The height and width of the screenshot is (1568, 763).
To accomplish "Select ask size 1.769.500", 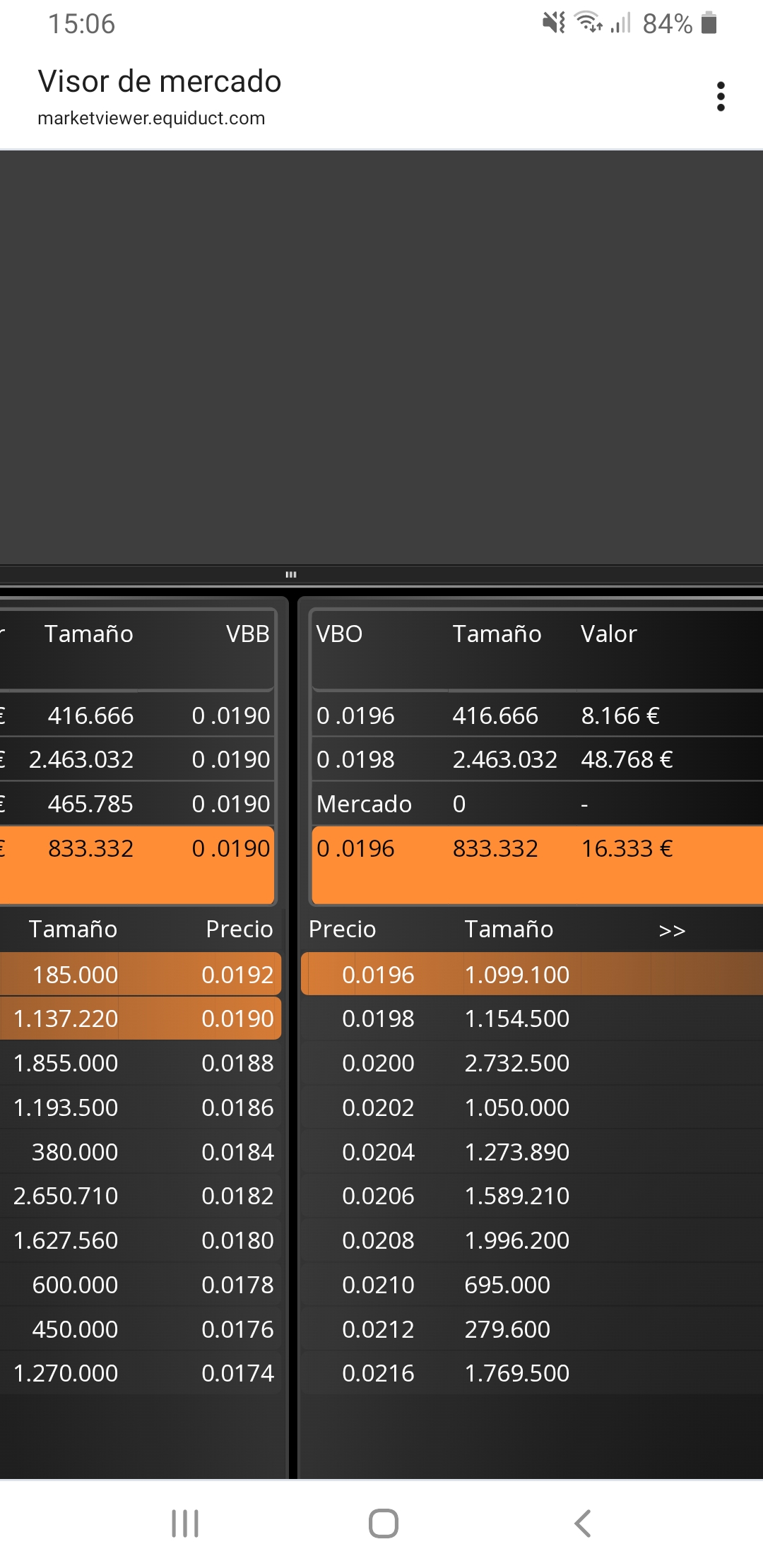I will point(517,1373).
